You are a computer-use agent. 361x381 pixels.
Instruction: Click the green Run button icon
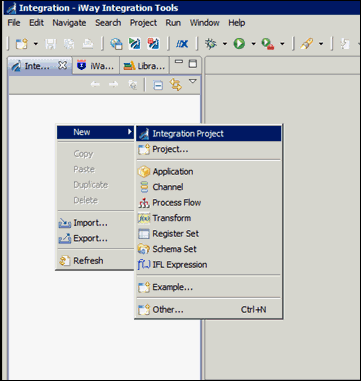pyautogui.click(x=239, y=44)
